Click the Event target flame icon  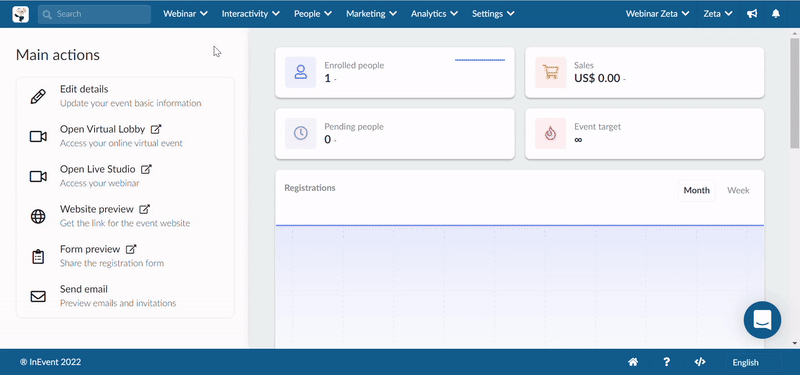tap(551, 133)
